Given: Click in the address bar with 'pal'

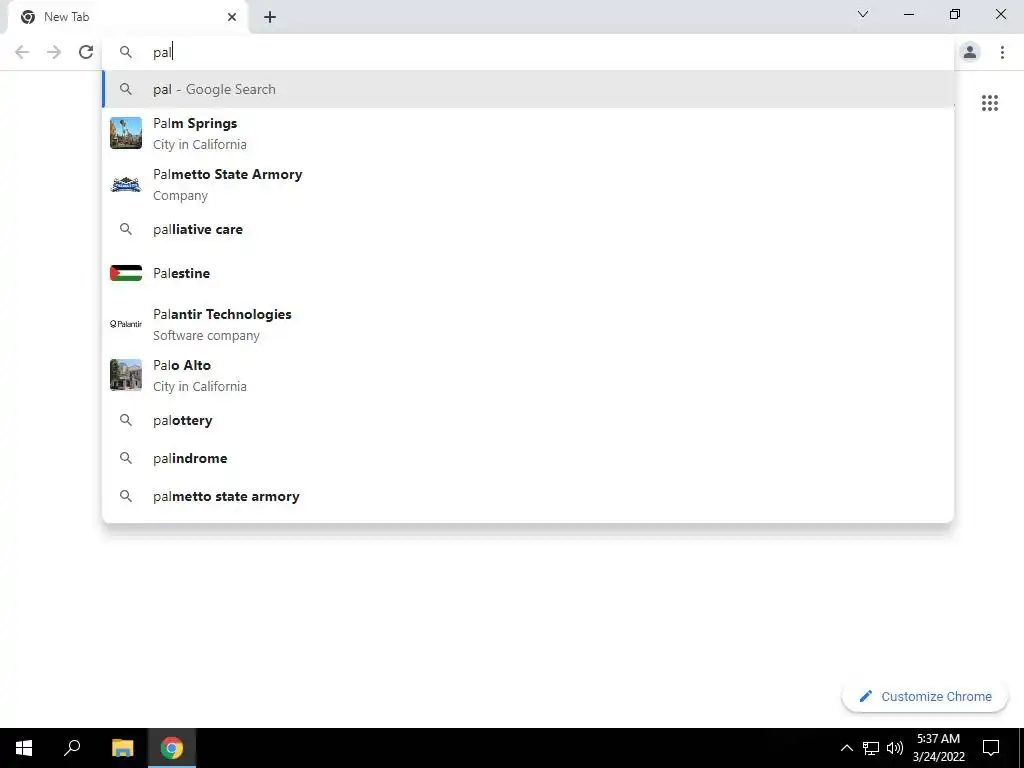Looking at the screenshot, I should pyautogui.click(x=528, y=52).
